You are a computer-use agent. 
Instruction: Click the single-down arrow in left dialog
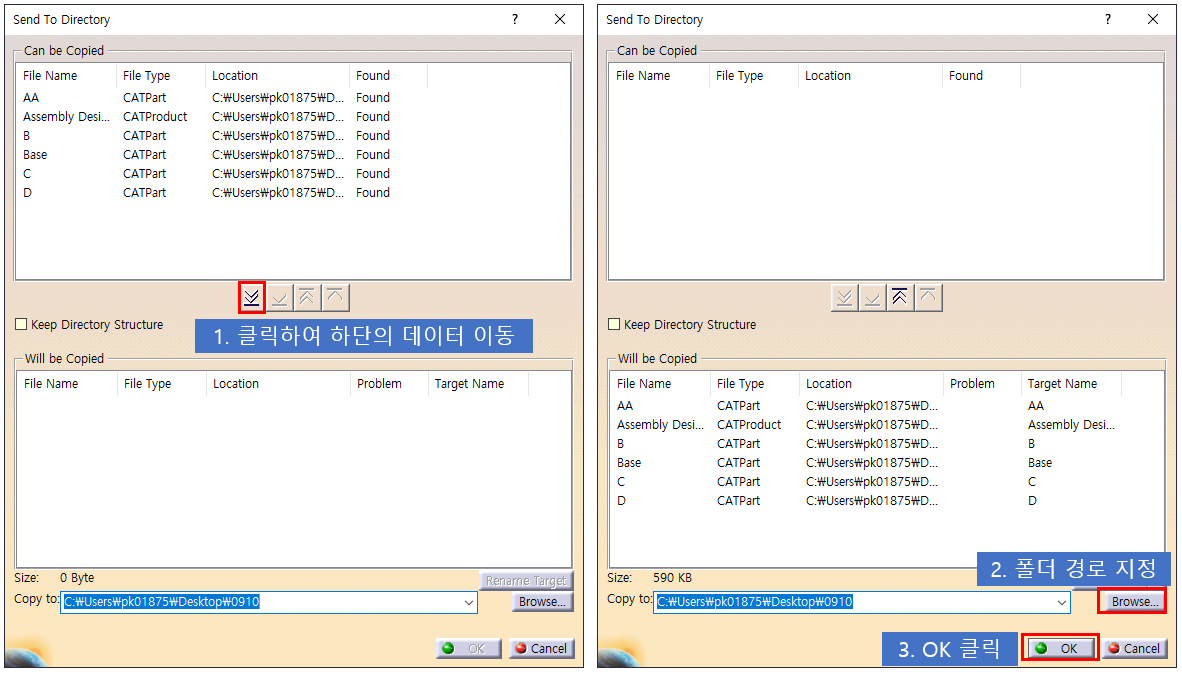280,297
